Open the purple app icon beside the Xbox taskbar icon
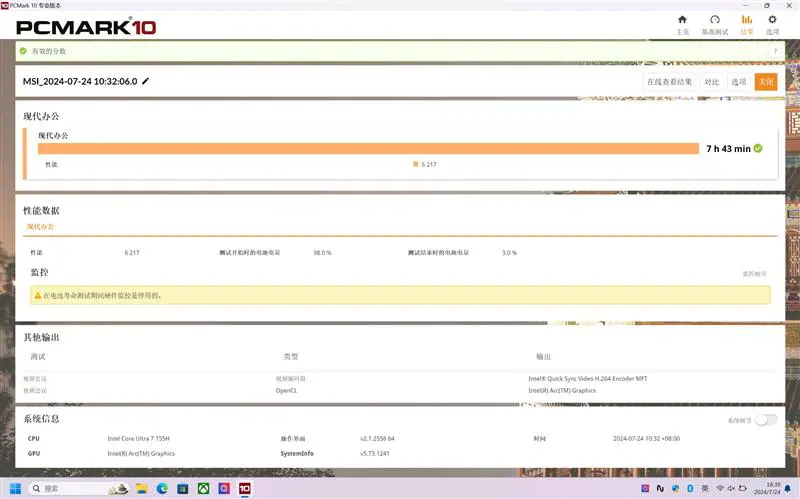Viewport: 800px width, 499px height. (x=224, y=488)
